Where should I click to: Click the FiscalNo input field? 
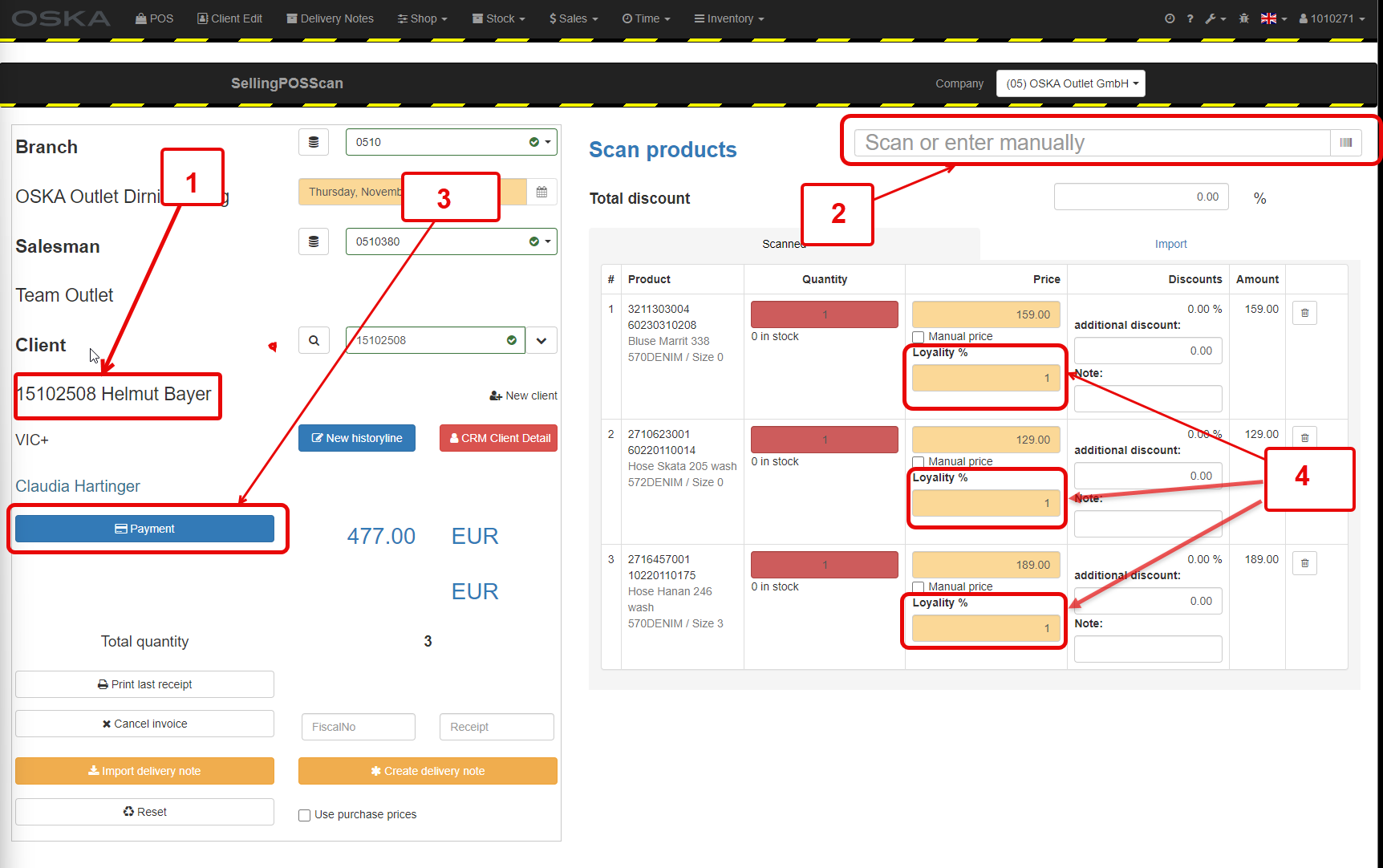[359, 727]
